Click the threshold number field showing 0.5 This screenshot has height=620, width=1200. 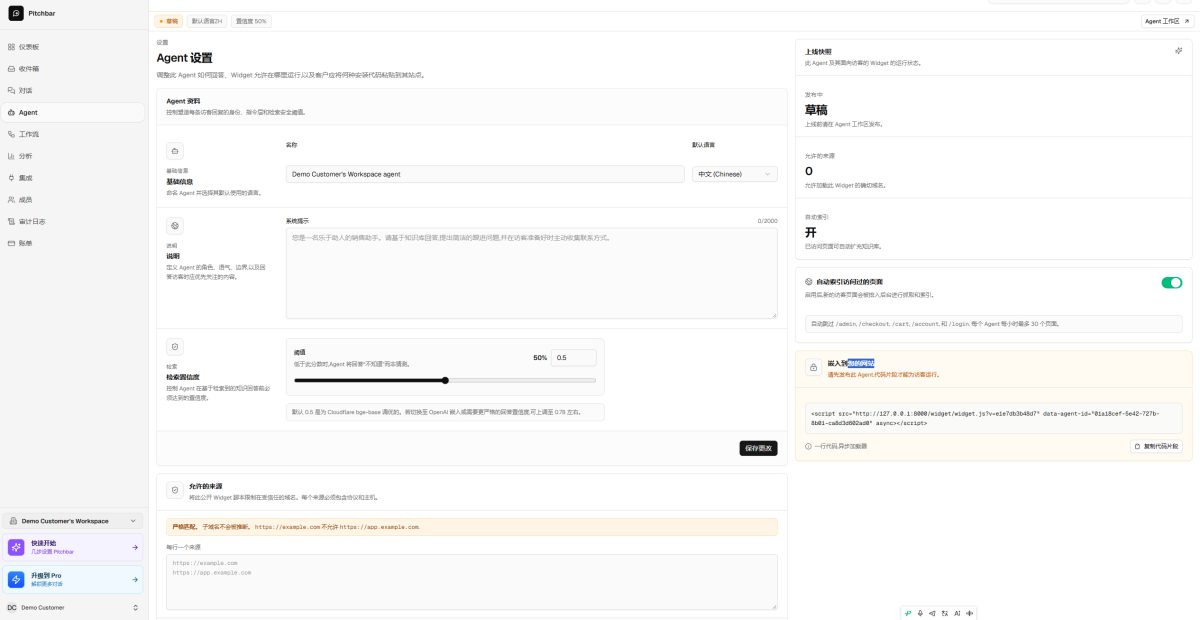point(573,357)
